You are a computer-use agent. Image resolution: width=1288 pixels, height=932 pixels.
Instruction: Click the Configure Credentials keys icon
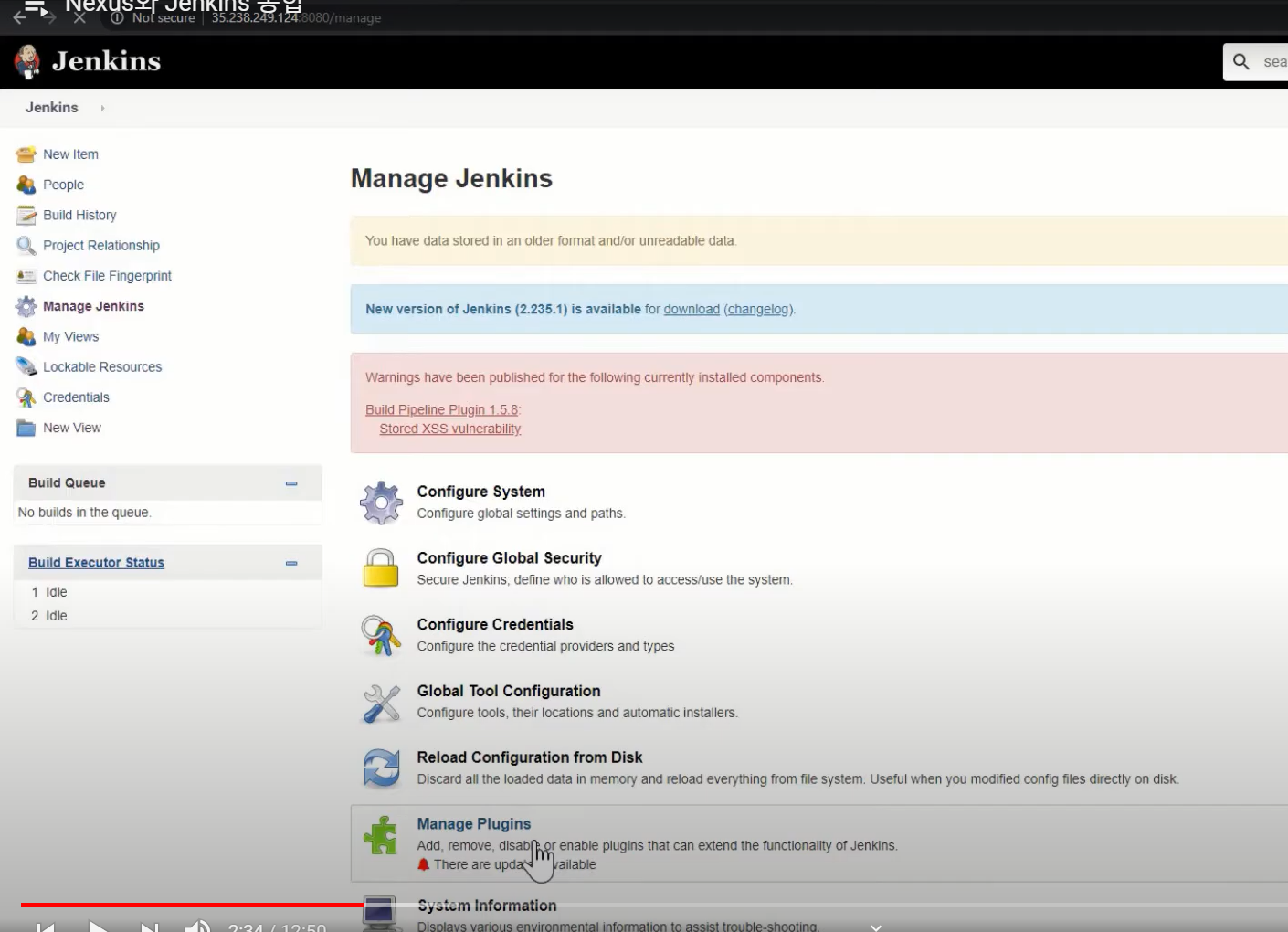[x=381, y=635]
